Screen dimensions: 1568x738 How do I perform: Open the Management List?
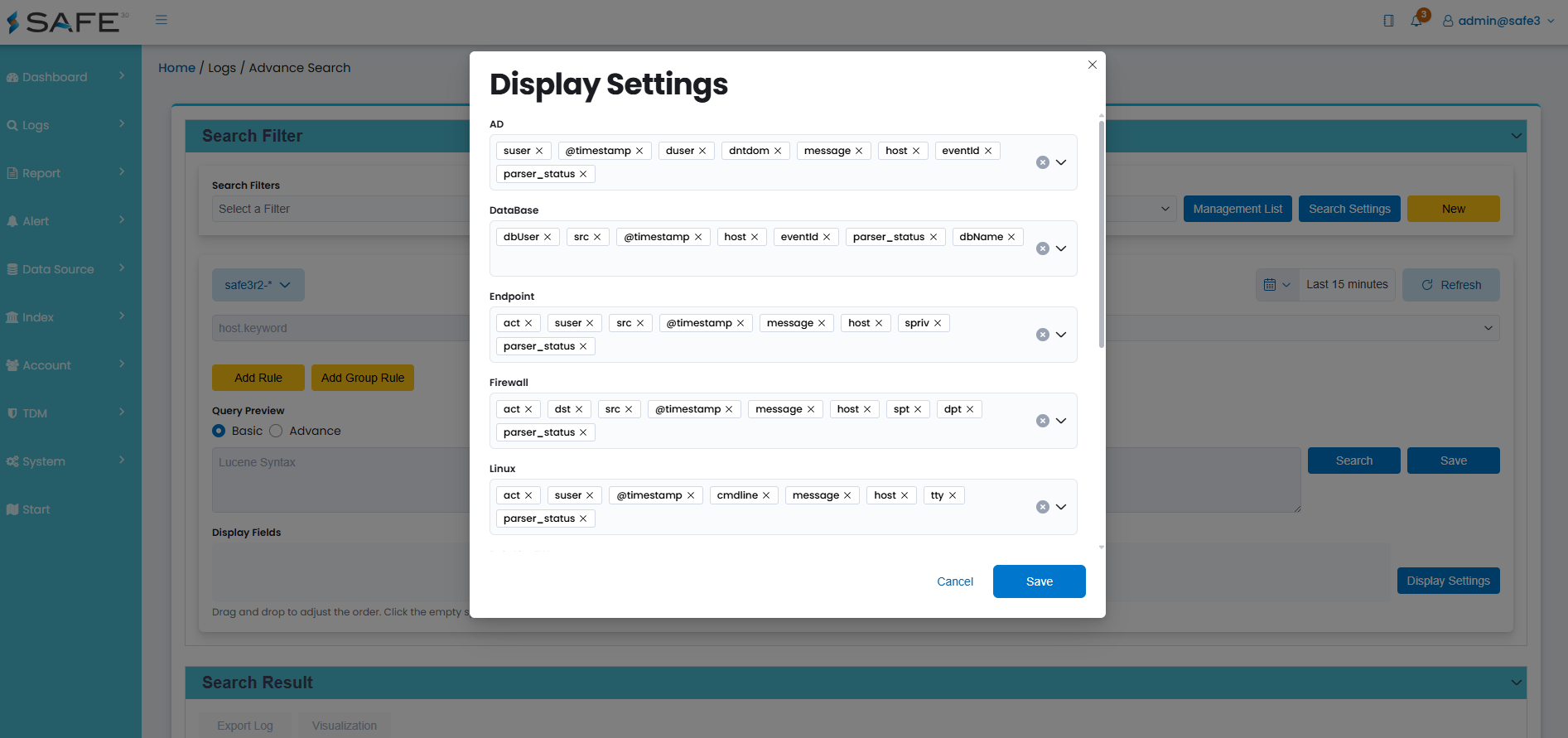point(1238,209)
